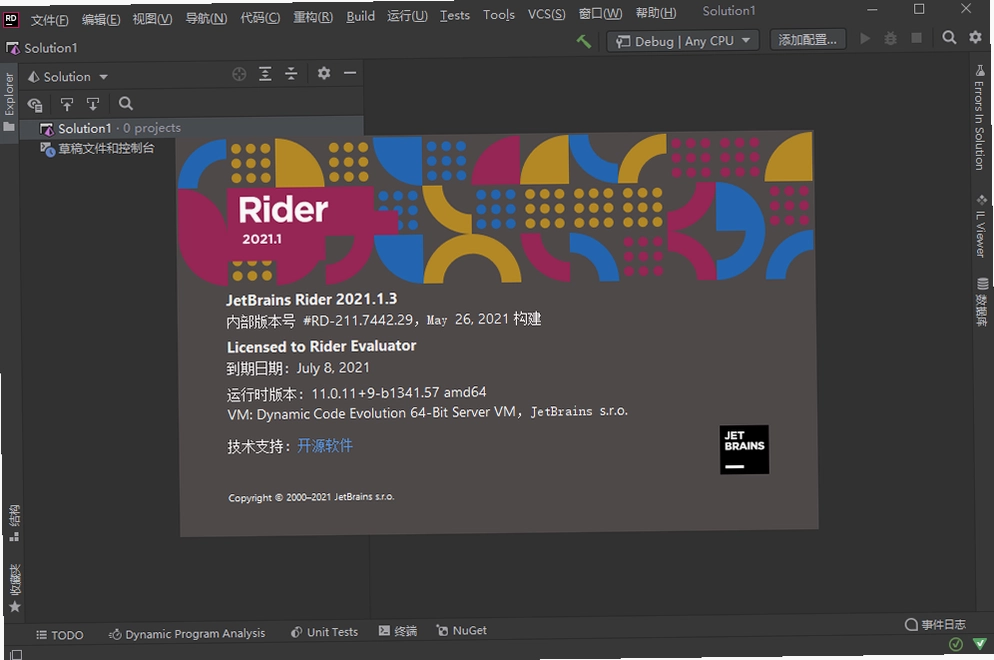This screenshot has width=994, height=660.
Task: Open the Unit Tests tab
Action: point(324,632)
